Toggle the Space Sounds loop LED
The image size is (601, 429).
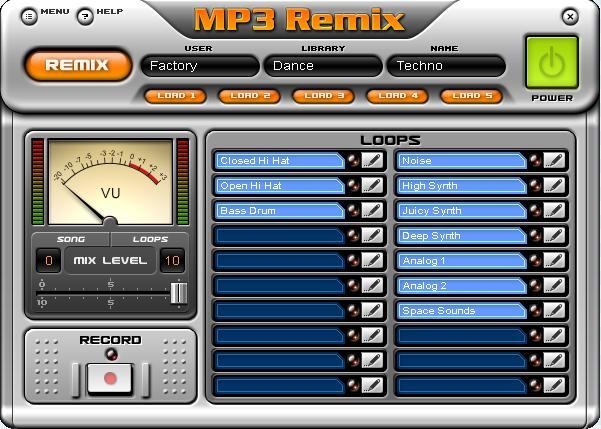535,311
